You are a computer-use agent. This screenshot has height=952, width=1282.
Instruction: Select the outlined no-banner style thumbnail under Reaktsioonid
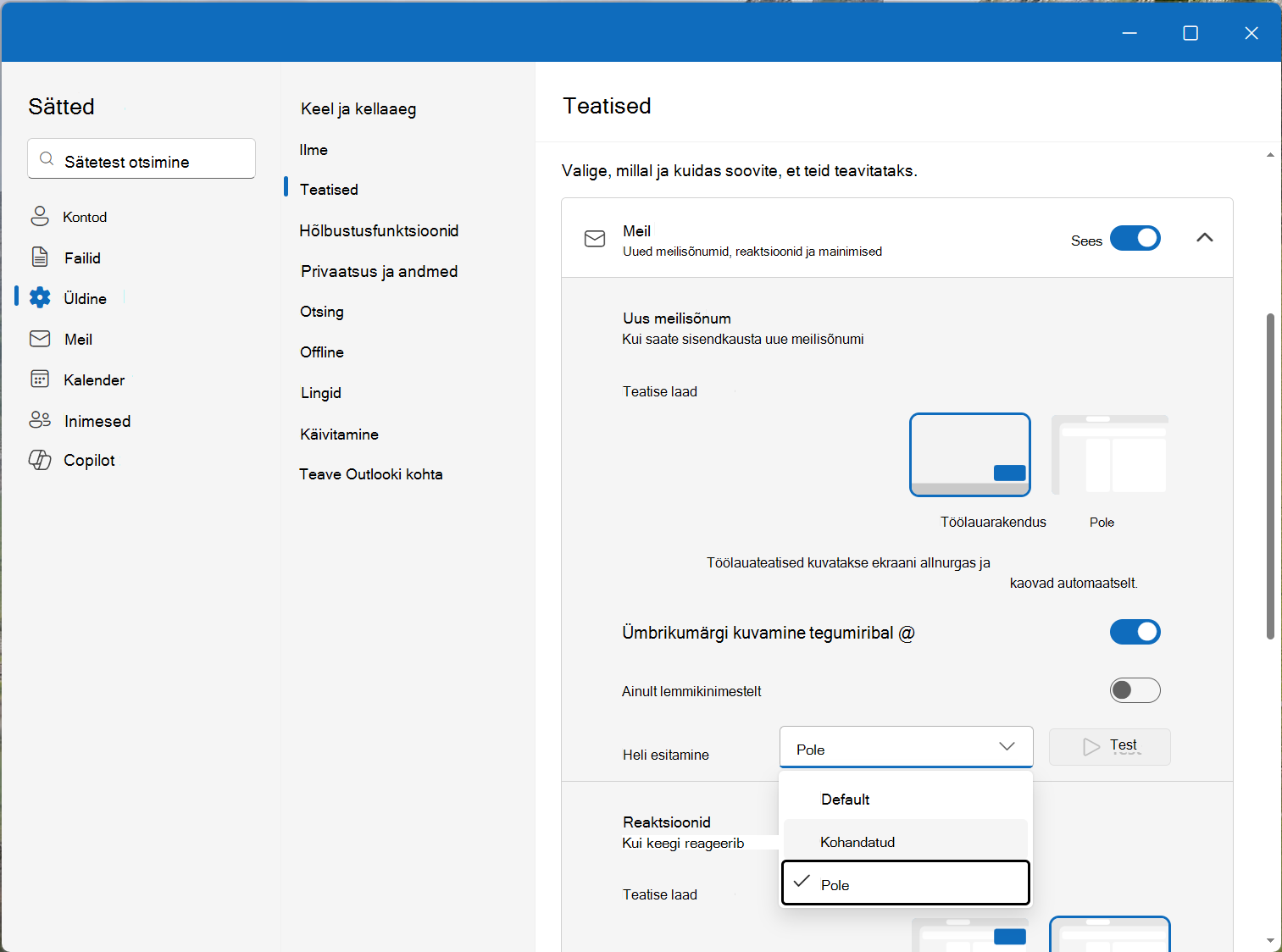[1110, 934]
